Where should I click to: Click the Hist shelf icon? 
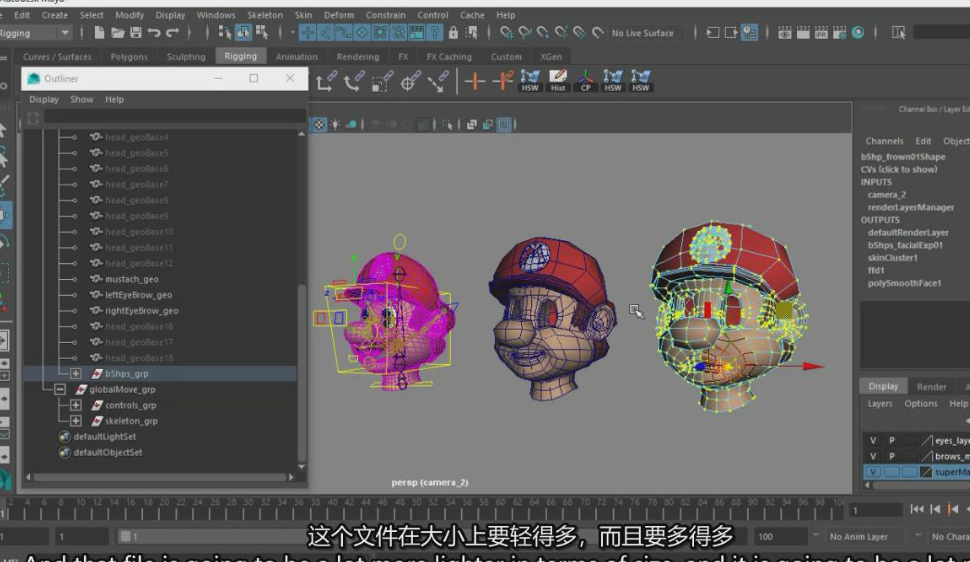558,80
